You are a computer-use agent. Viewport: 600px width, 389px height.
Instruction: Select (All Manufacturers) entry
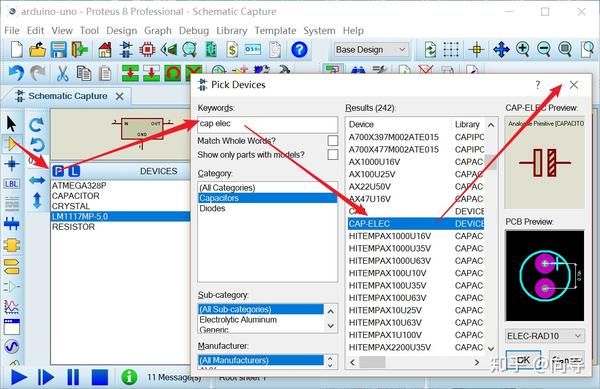pos(261,360)
